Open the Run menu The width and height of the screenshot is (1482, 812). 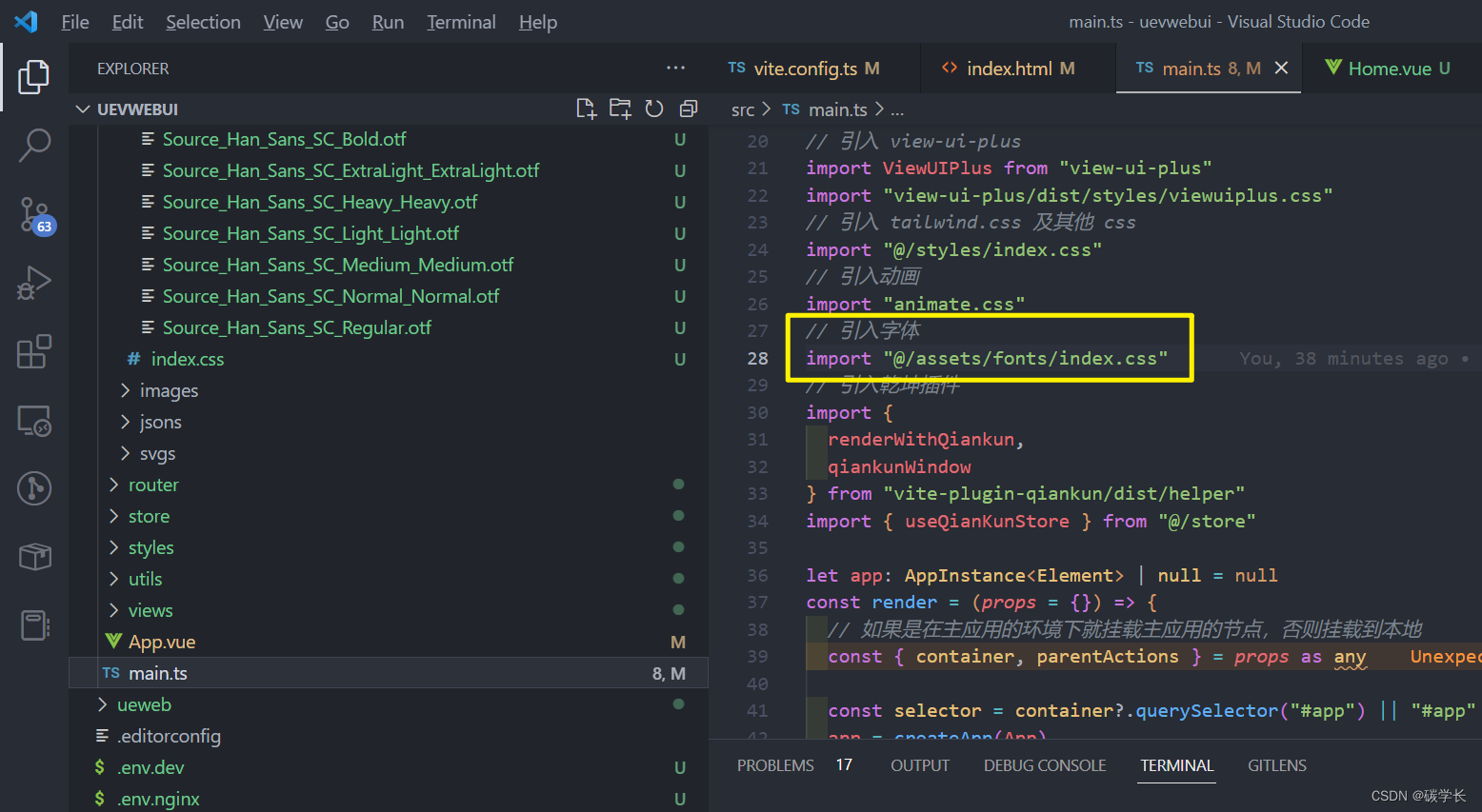tap(388, 22)
